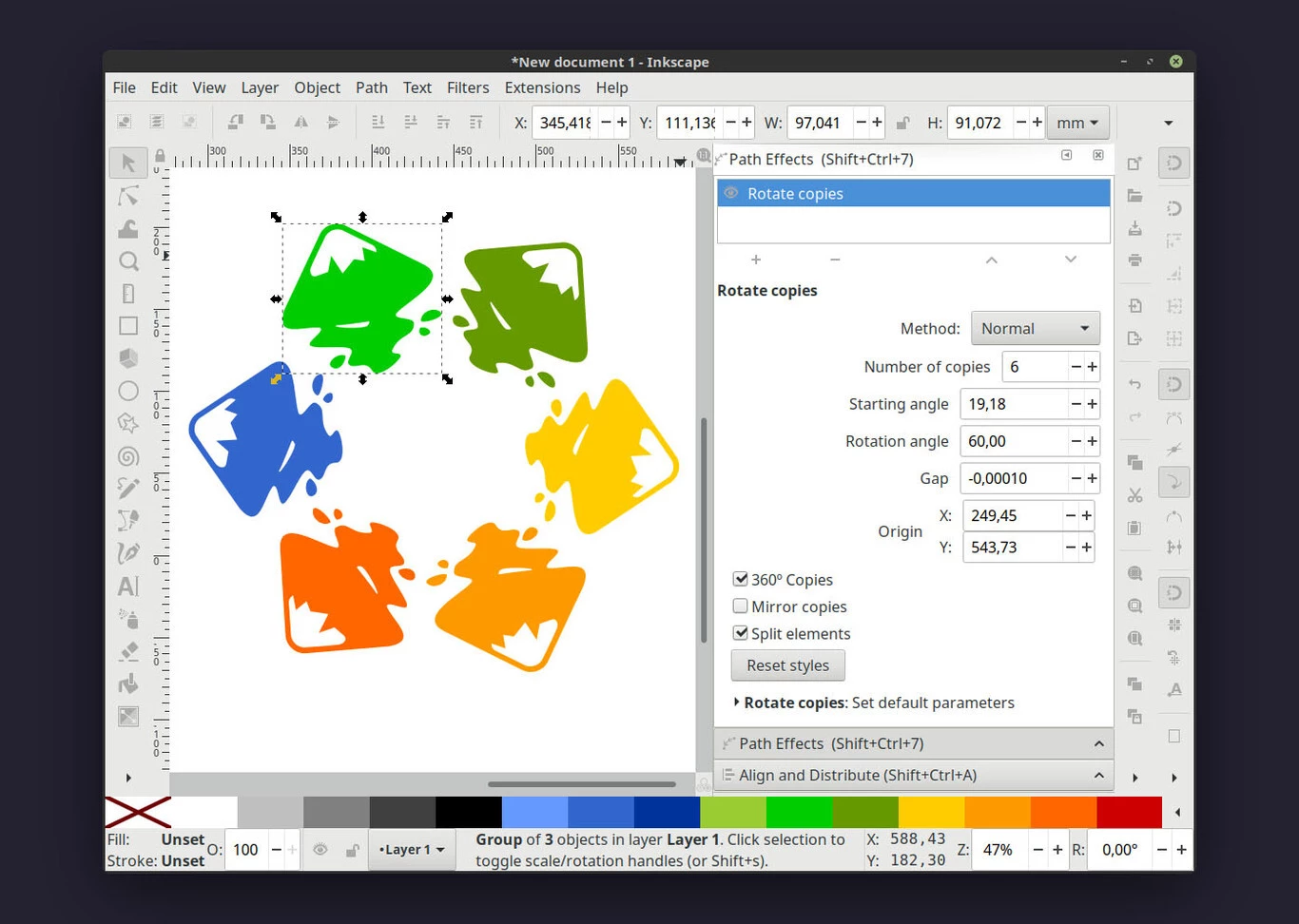Select the Rectangle tool
The height and width of the screenshot is (924, 1299).
click(128, 326)
